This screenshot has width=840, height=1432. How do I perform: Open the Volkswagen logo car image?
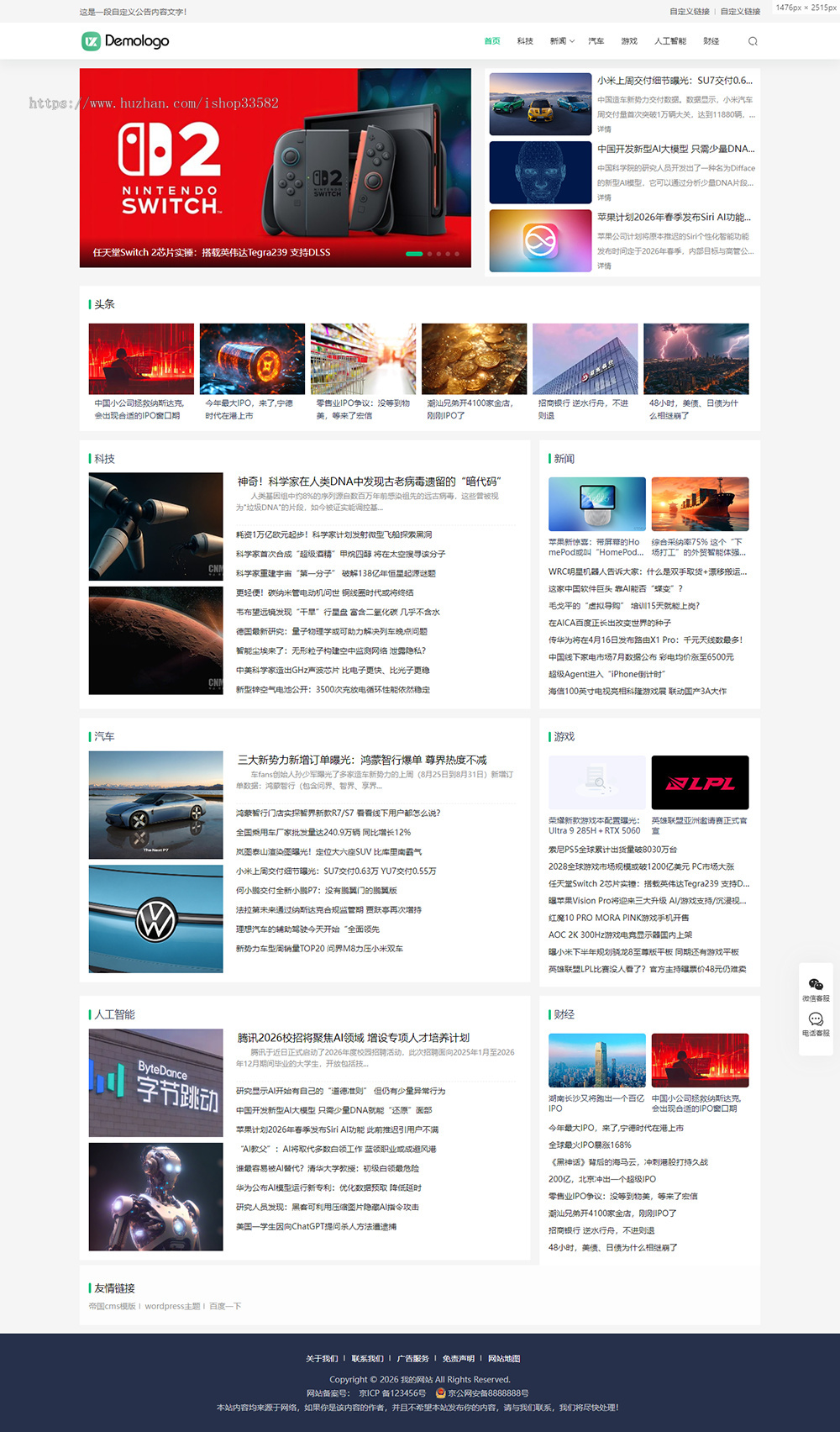tap(156, 919)
